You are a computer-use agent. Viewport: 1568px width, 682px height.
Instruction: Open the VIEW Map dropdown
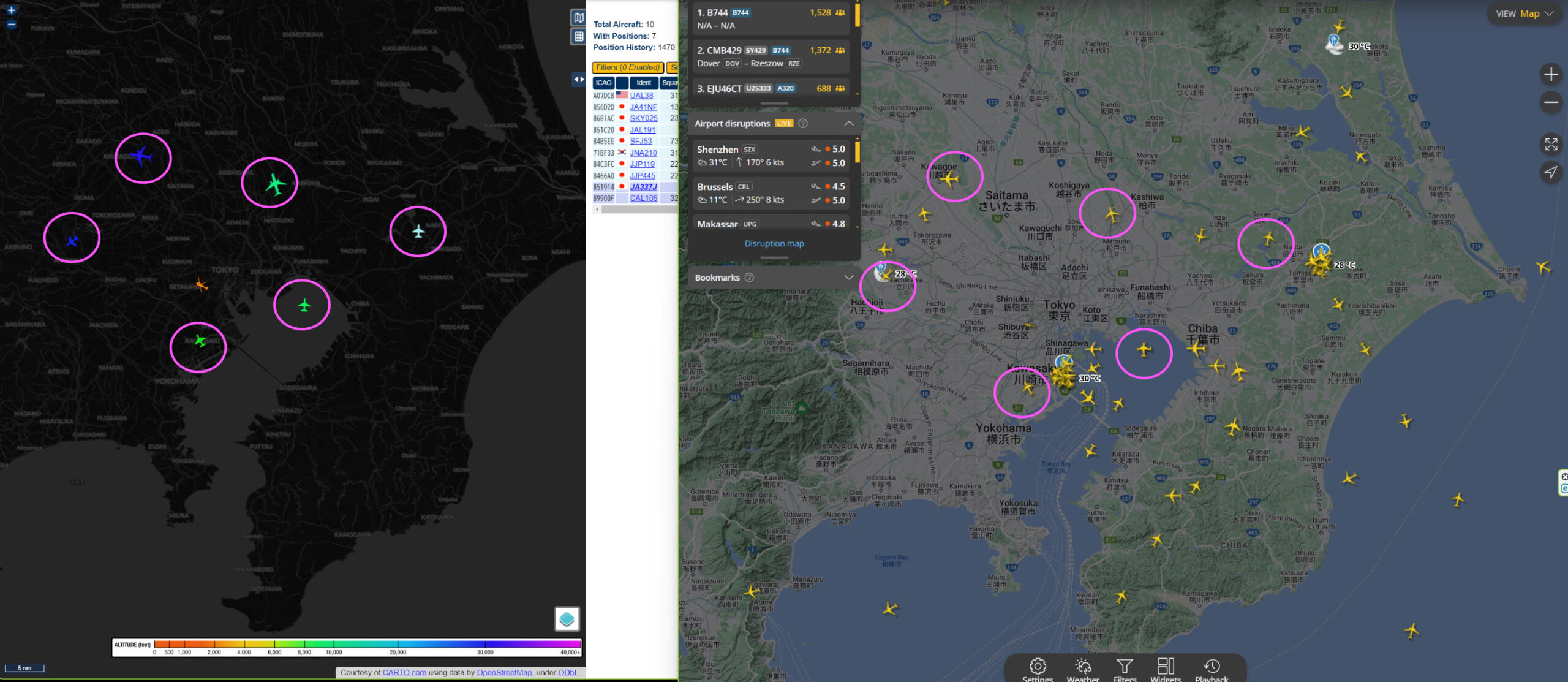pos(1524,13)
